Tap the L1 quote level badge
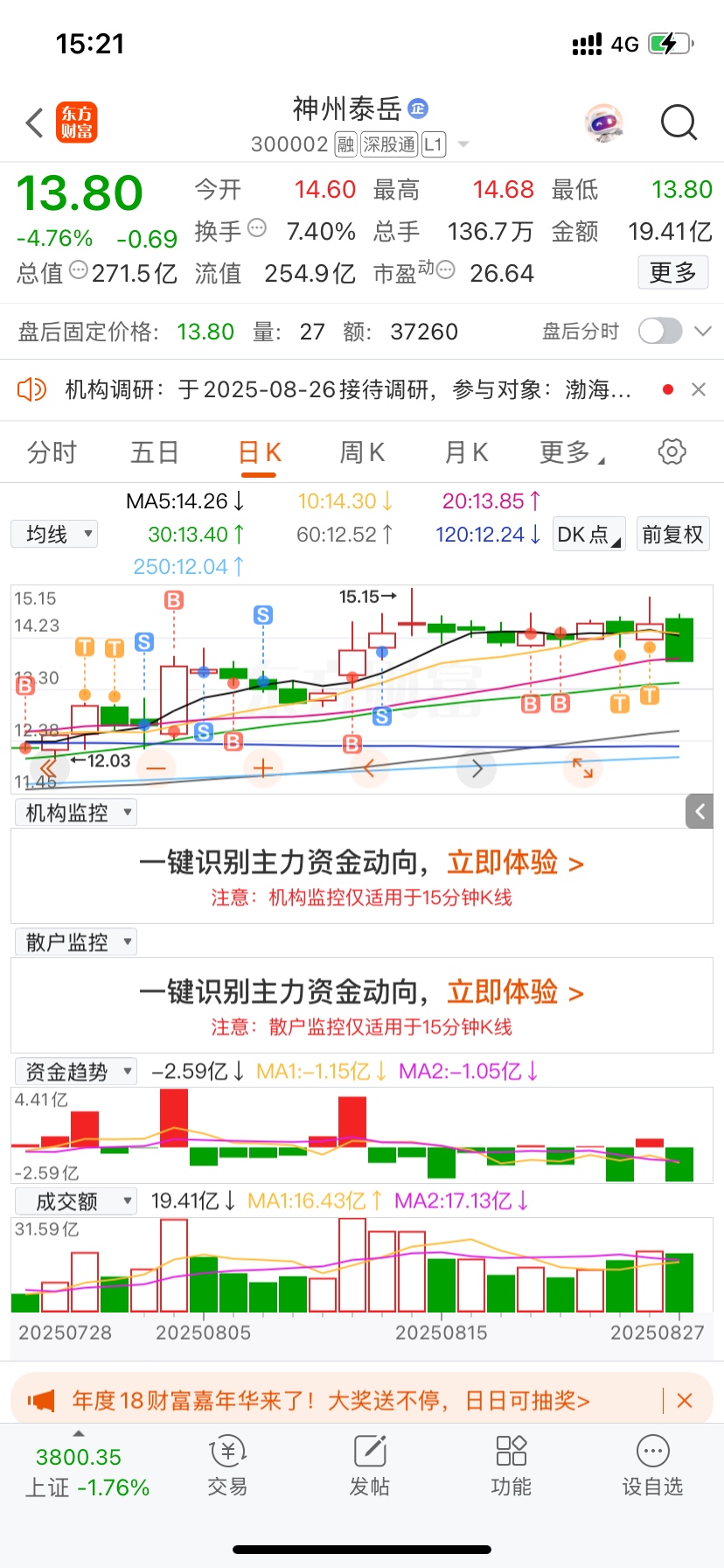Viewport: 724px width, 1568px height. point(434,144)
